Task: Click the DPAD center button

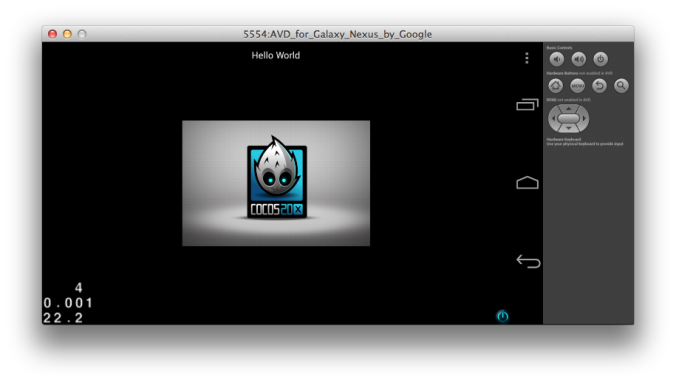Action: point(569,118)
